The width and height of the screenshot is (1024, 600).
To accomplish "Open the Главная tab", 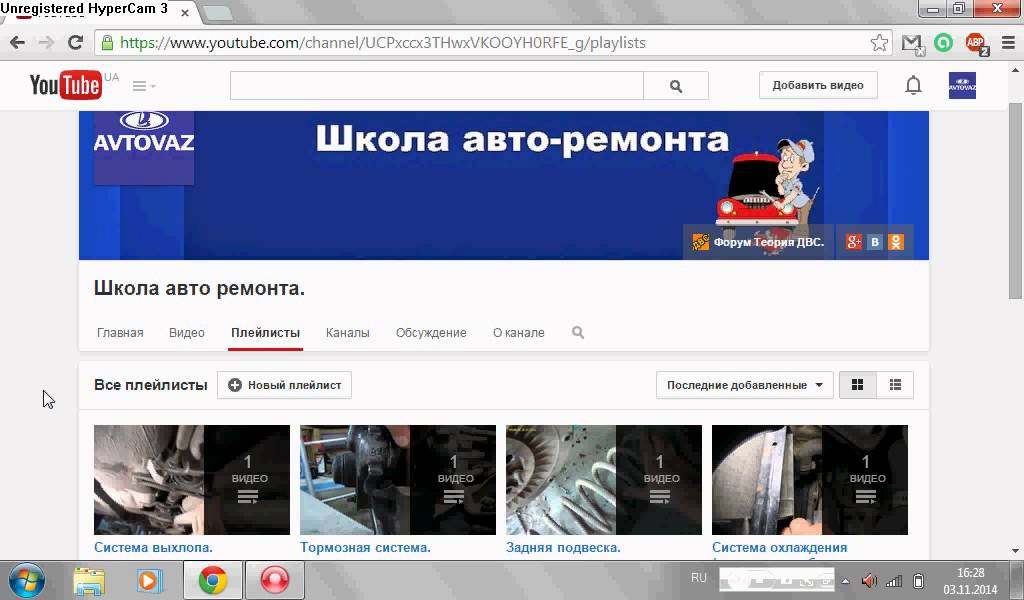I will 120,332.
